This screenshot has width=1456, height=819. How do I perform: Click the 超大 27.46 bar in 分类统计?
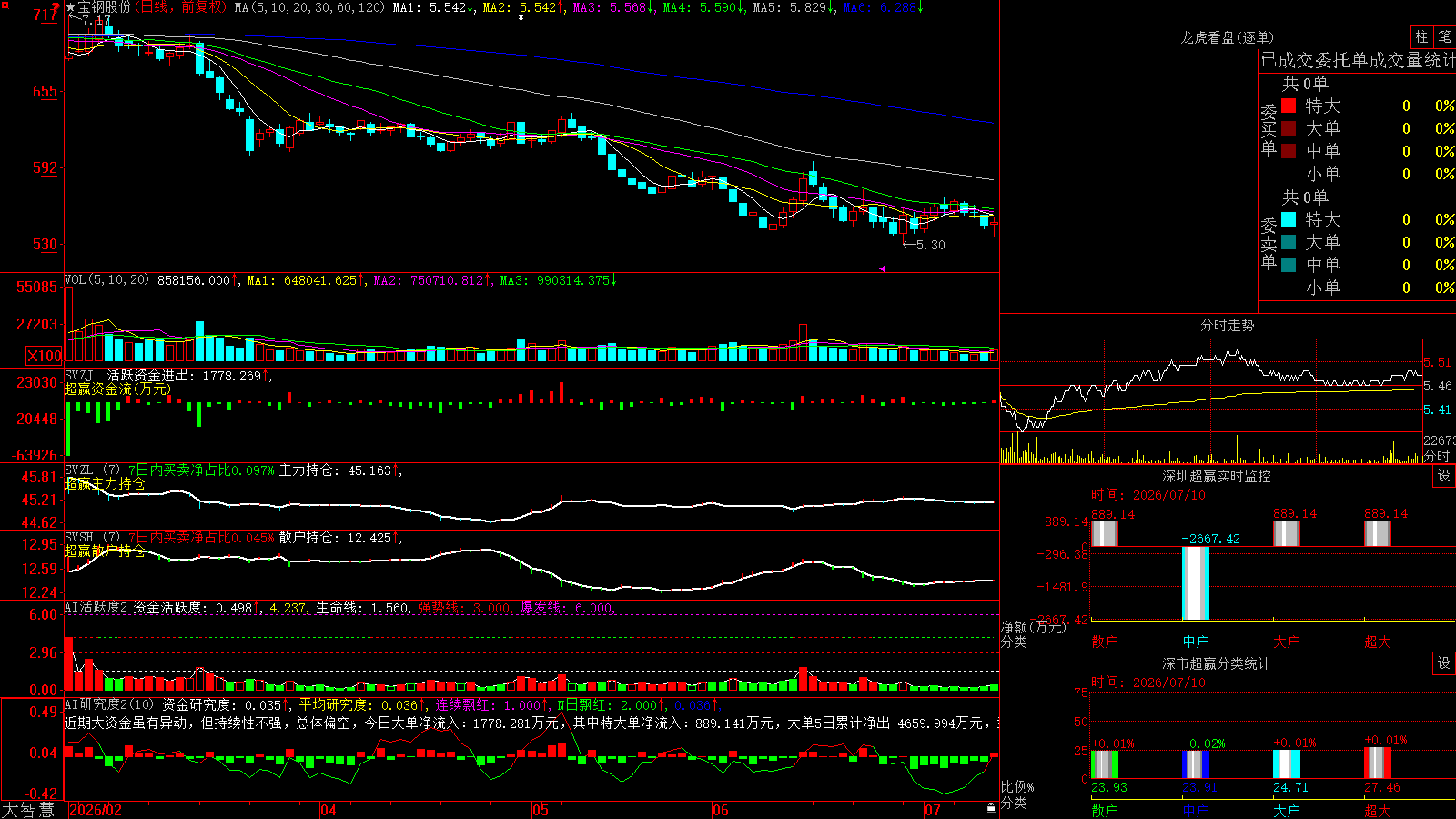click(x=1378, y=763)
